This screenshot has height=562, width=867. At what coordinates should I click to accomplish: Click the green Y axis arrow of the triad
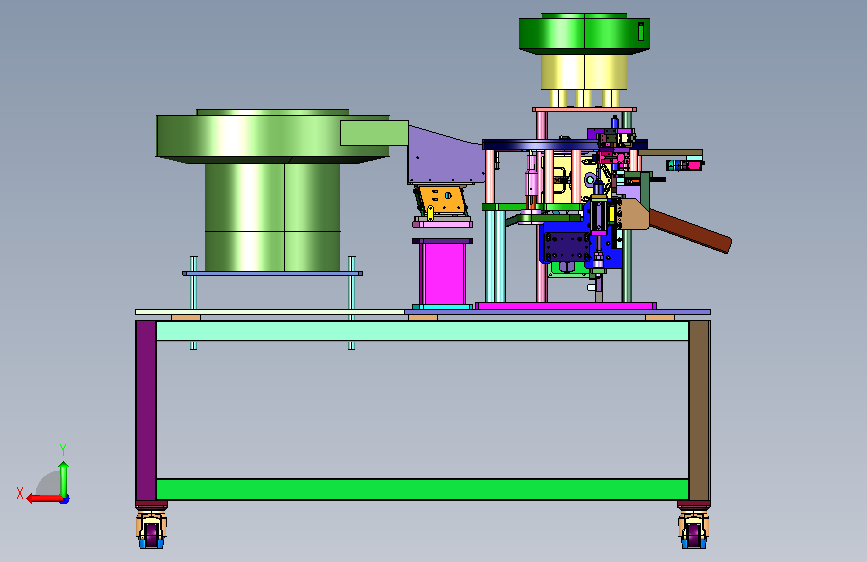[64, 479]
